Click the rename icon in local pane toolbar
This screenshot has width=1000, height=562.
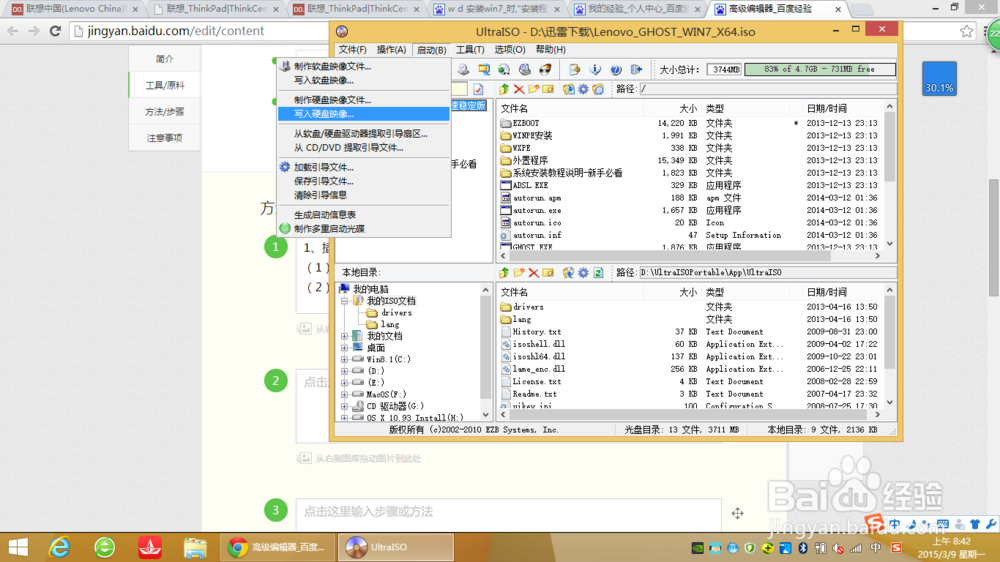coord(548,272)
